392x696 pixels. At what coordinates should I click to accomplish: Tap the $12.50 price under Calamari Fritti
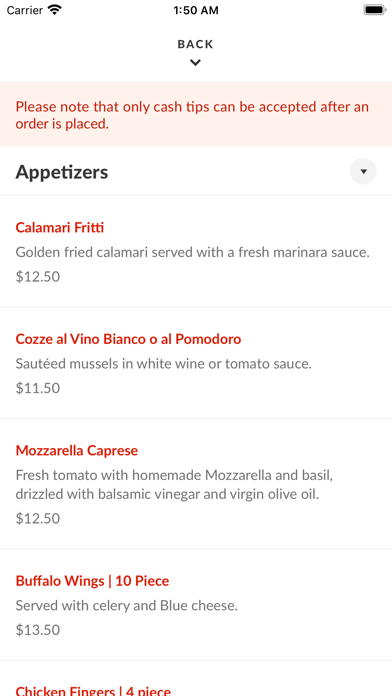tap(38, 277)
